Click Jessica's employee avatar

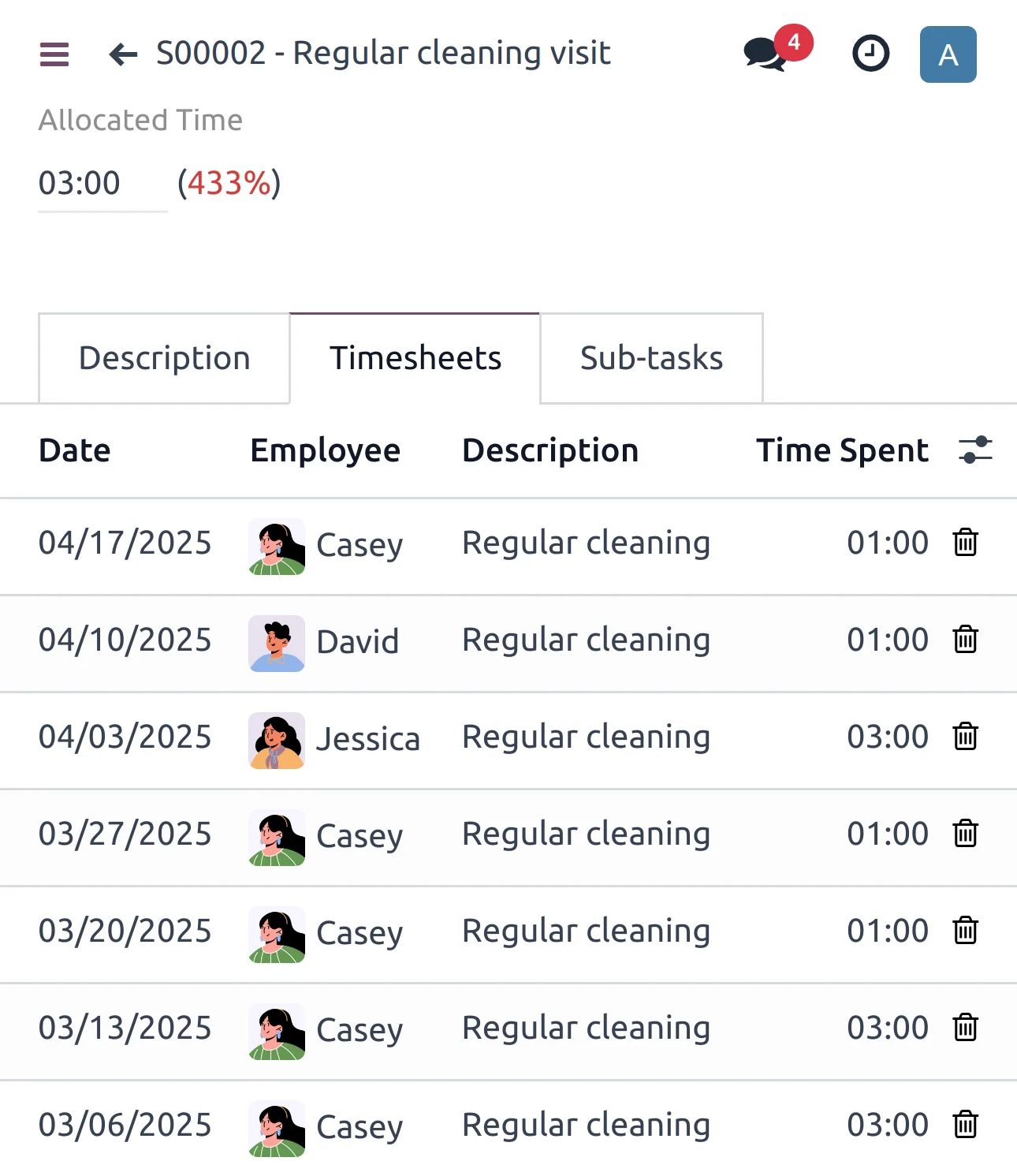pyautogui.click(x=277, y=741)
